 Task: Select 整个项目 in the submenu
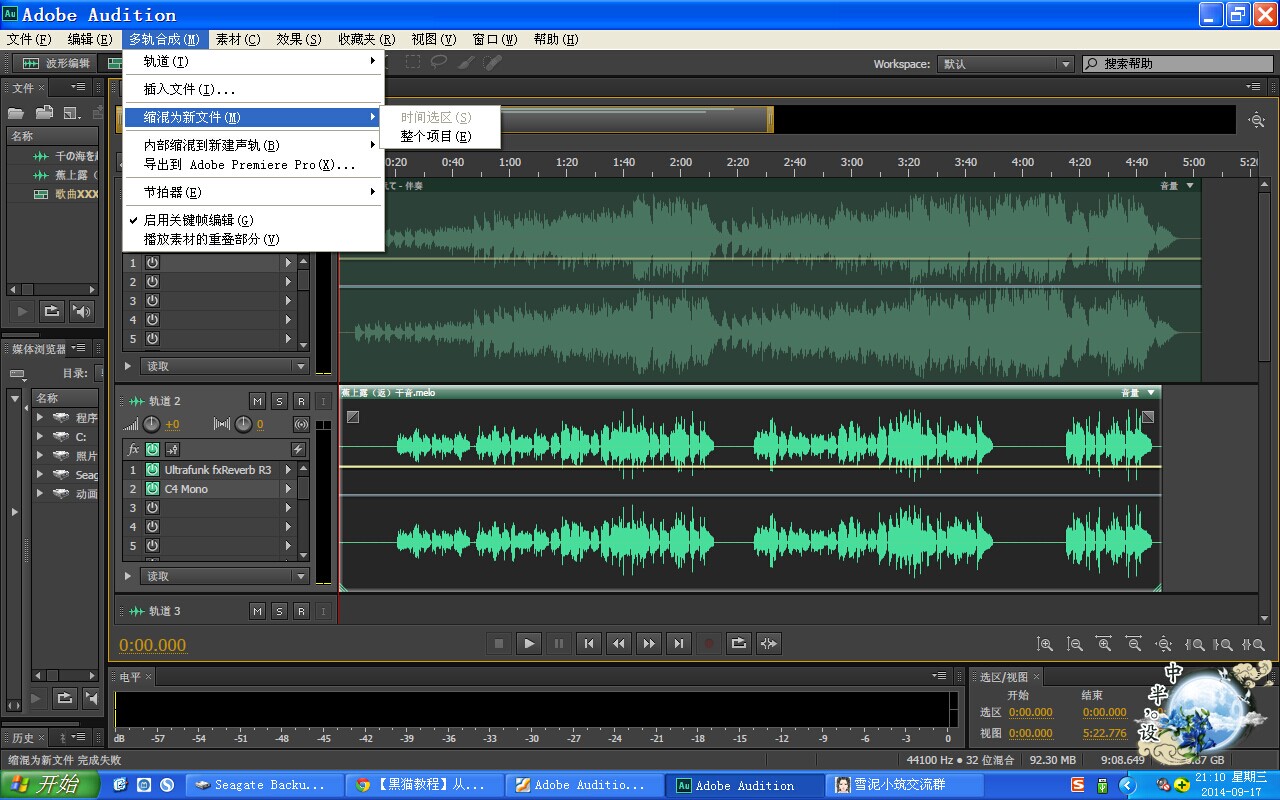[x=436, y=136]
